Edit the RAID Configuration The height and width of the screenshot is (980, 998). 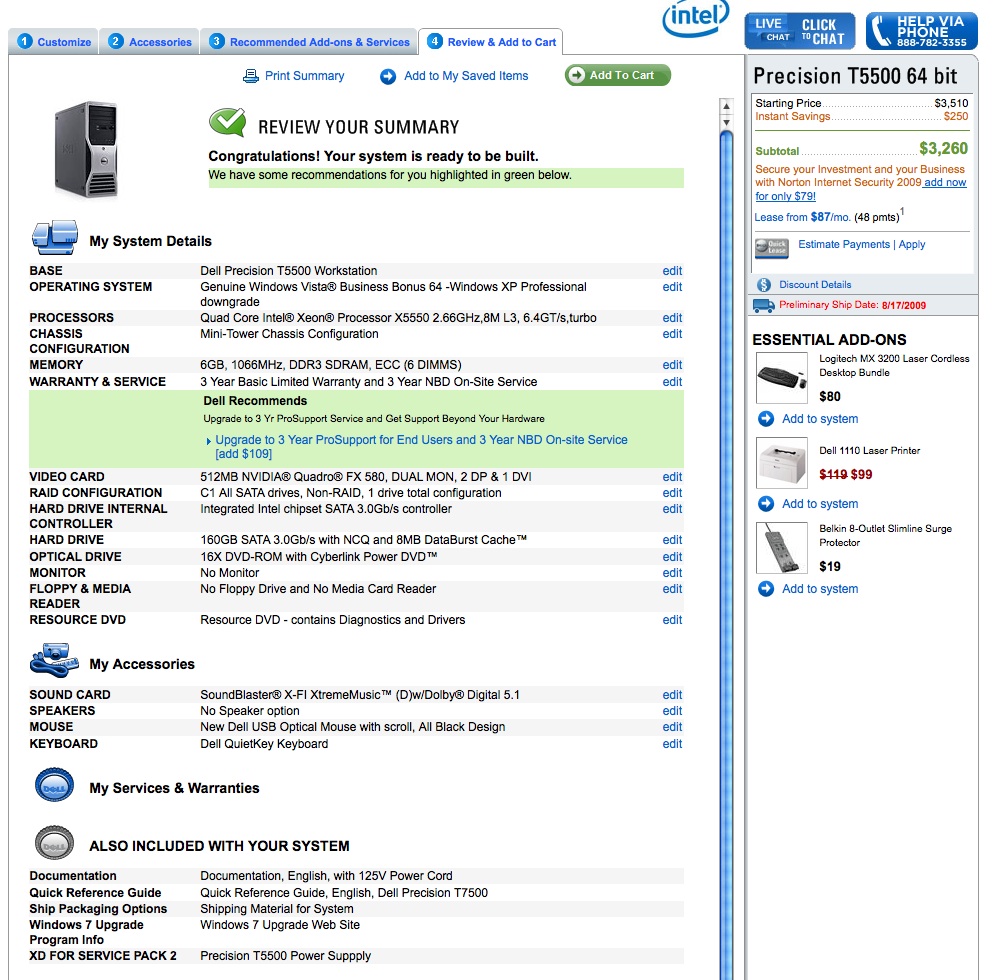pos(672,493)
